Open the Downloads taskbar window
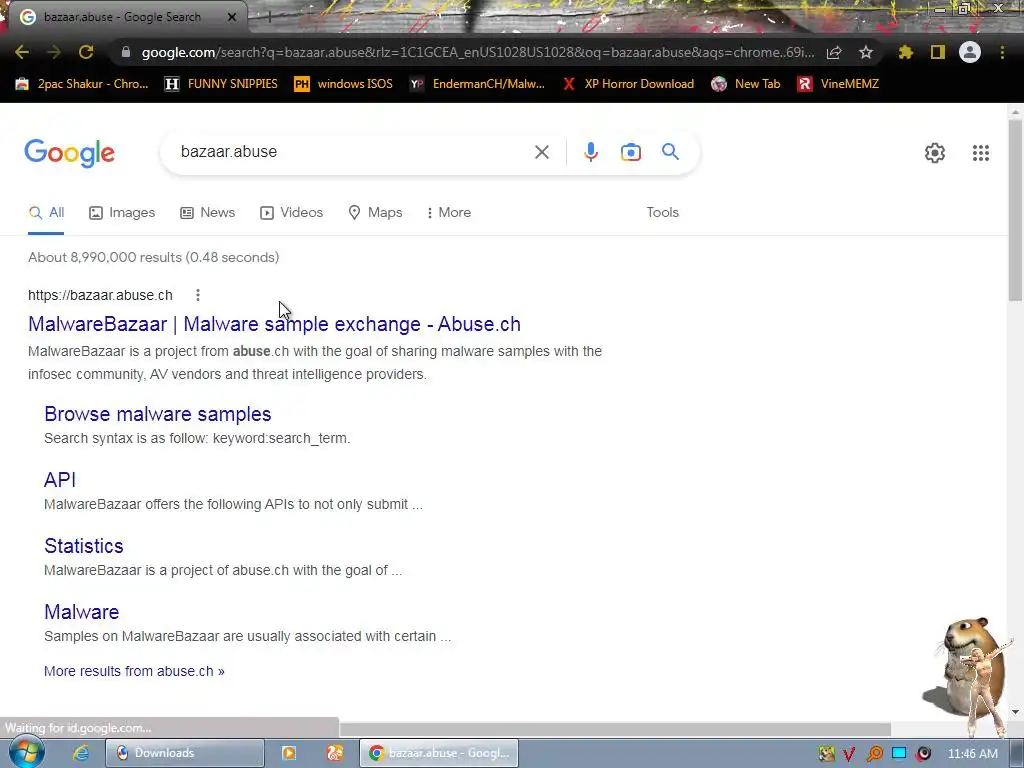Image resolution: width=1024 pixels, height=768 pixels. [185, 753]
